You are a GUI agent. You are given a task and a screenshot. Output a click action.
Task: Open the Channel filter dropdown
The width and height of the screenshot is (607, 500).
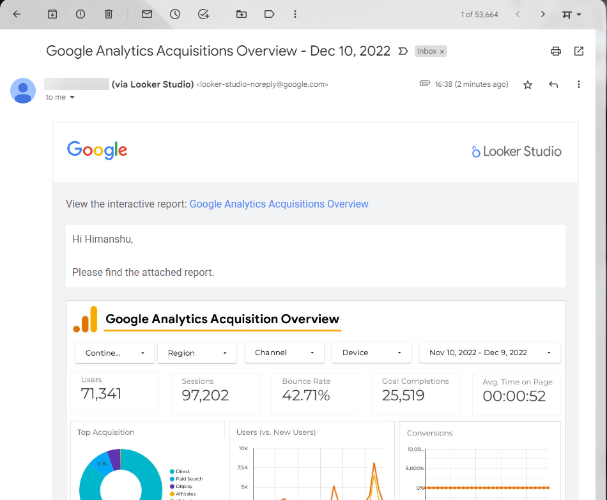tap(284, 353)
